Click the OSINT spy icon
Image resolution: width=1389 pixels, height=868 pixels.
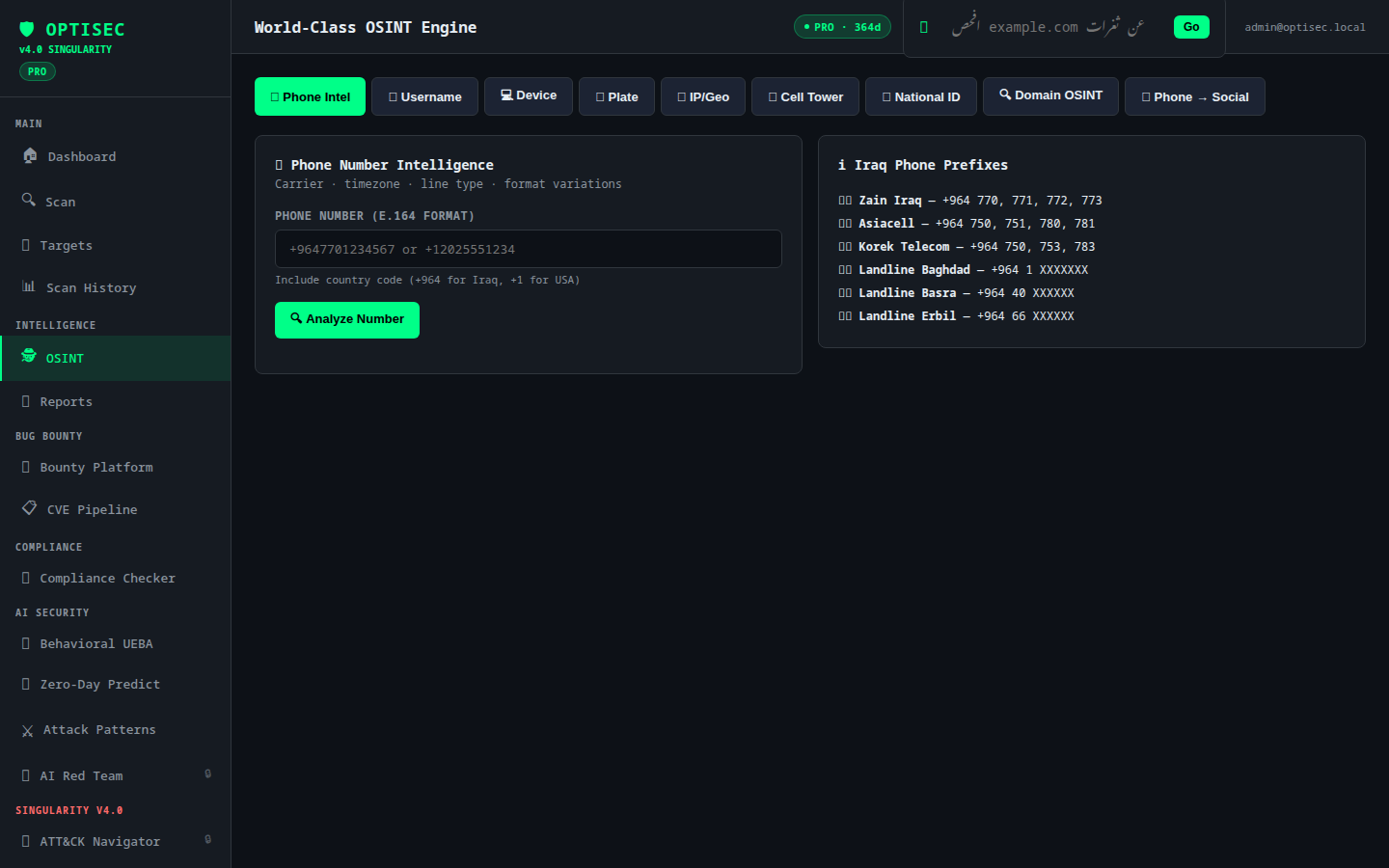point(29,356)
